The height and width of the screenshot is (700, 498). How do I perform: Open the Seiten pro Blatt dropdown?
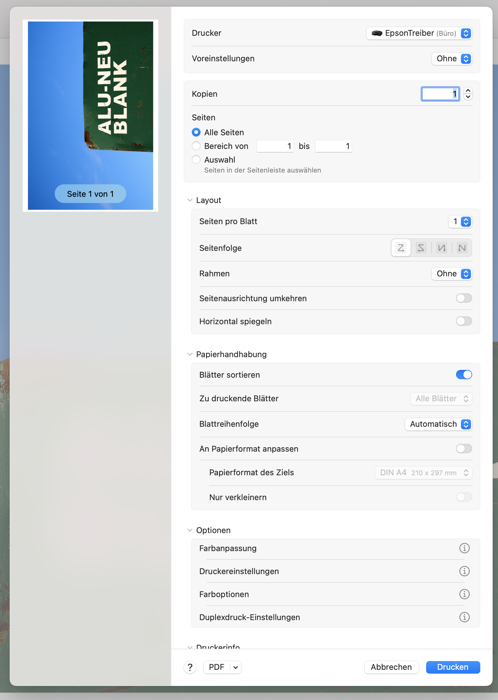460,221
